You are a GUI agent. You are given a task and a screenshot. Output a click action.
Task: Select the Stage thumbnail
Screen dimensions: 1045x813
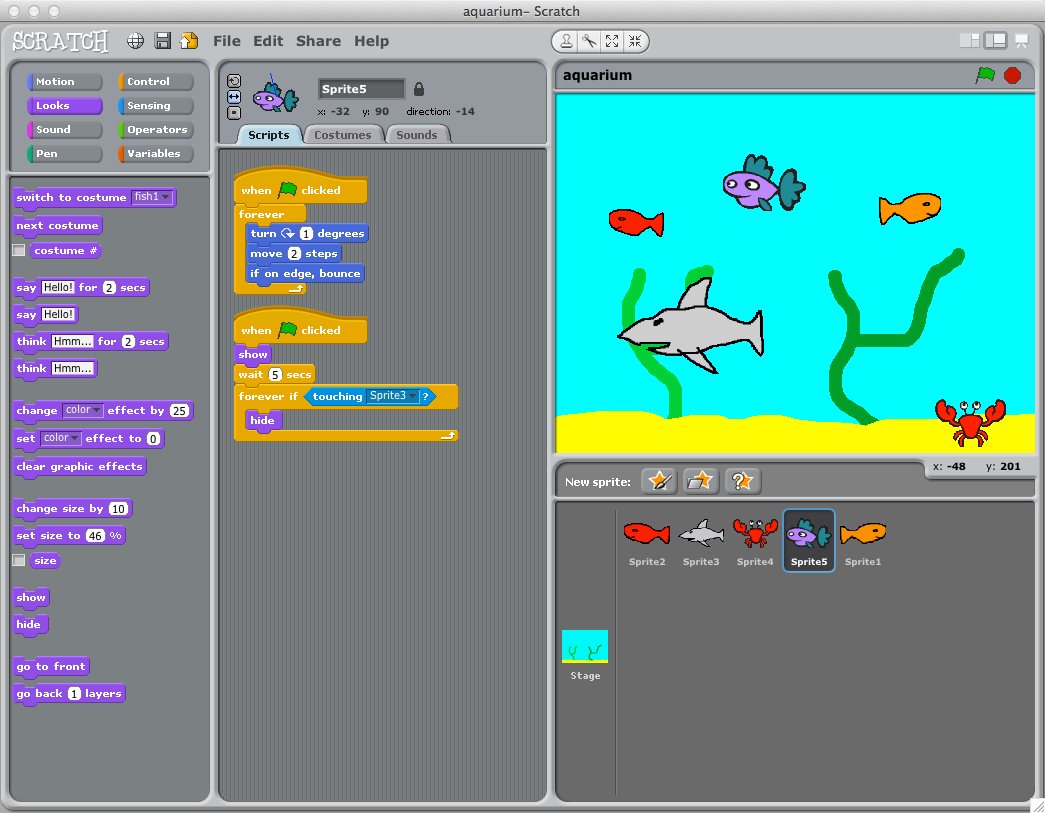tap(585, 654)
